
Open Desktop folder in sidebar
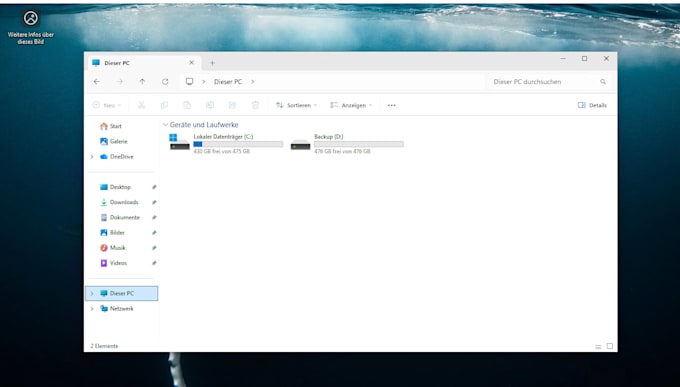(x=115, y=187)
